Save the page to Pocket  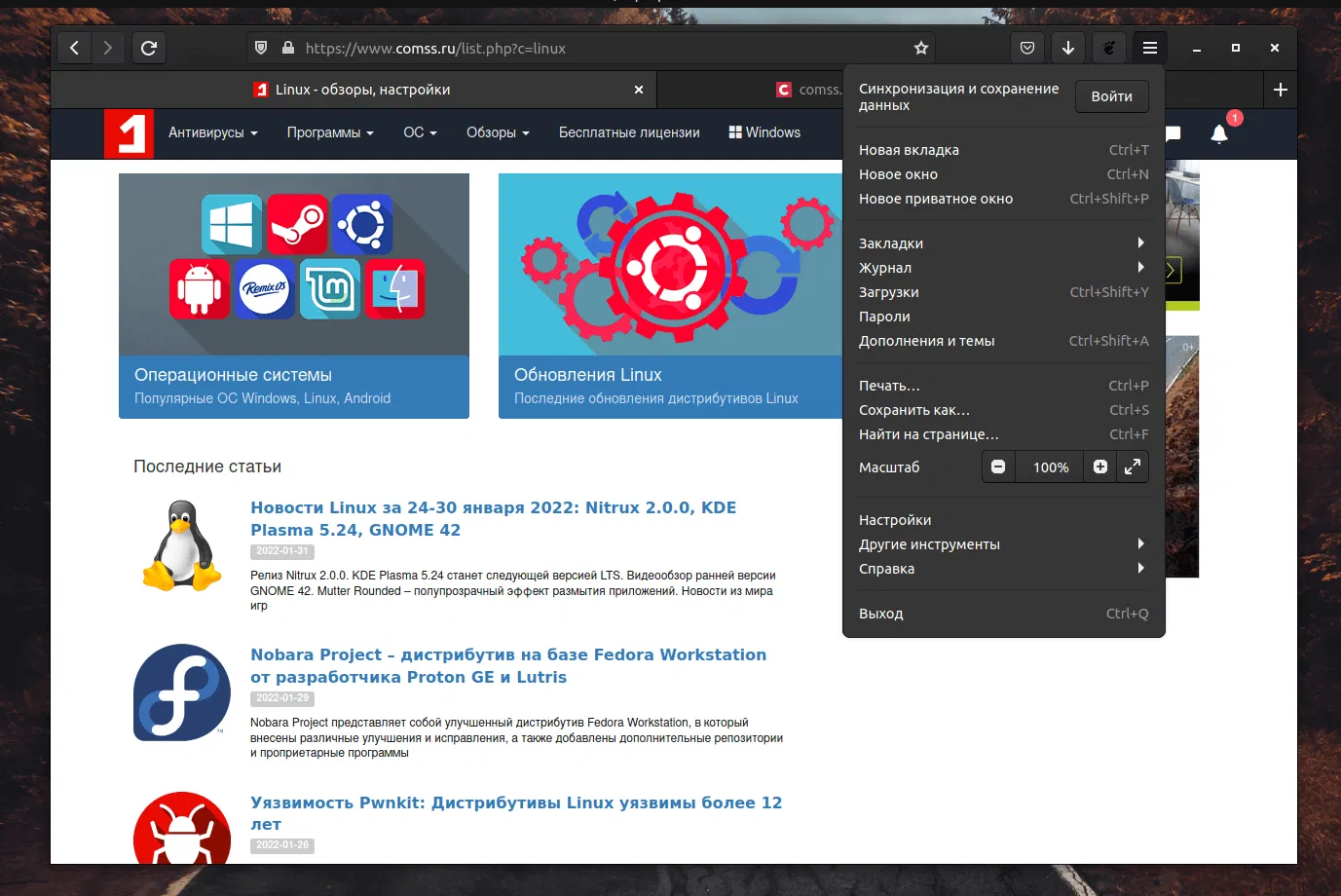[x=1027, y=48]
